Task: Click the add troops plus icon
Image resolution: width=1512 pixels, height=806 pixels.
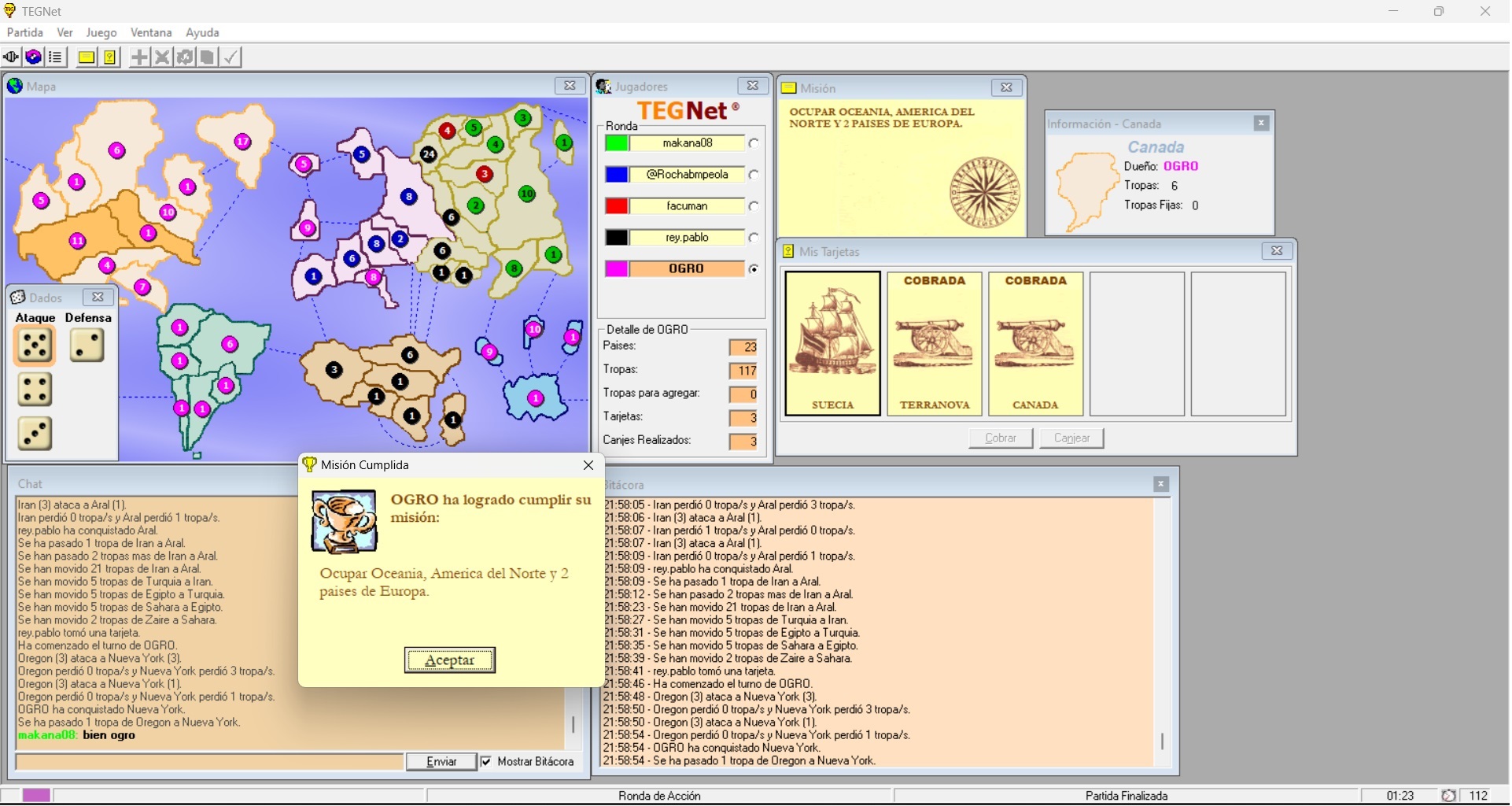Action: coord(139,57)
